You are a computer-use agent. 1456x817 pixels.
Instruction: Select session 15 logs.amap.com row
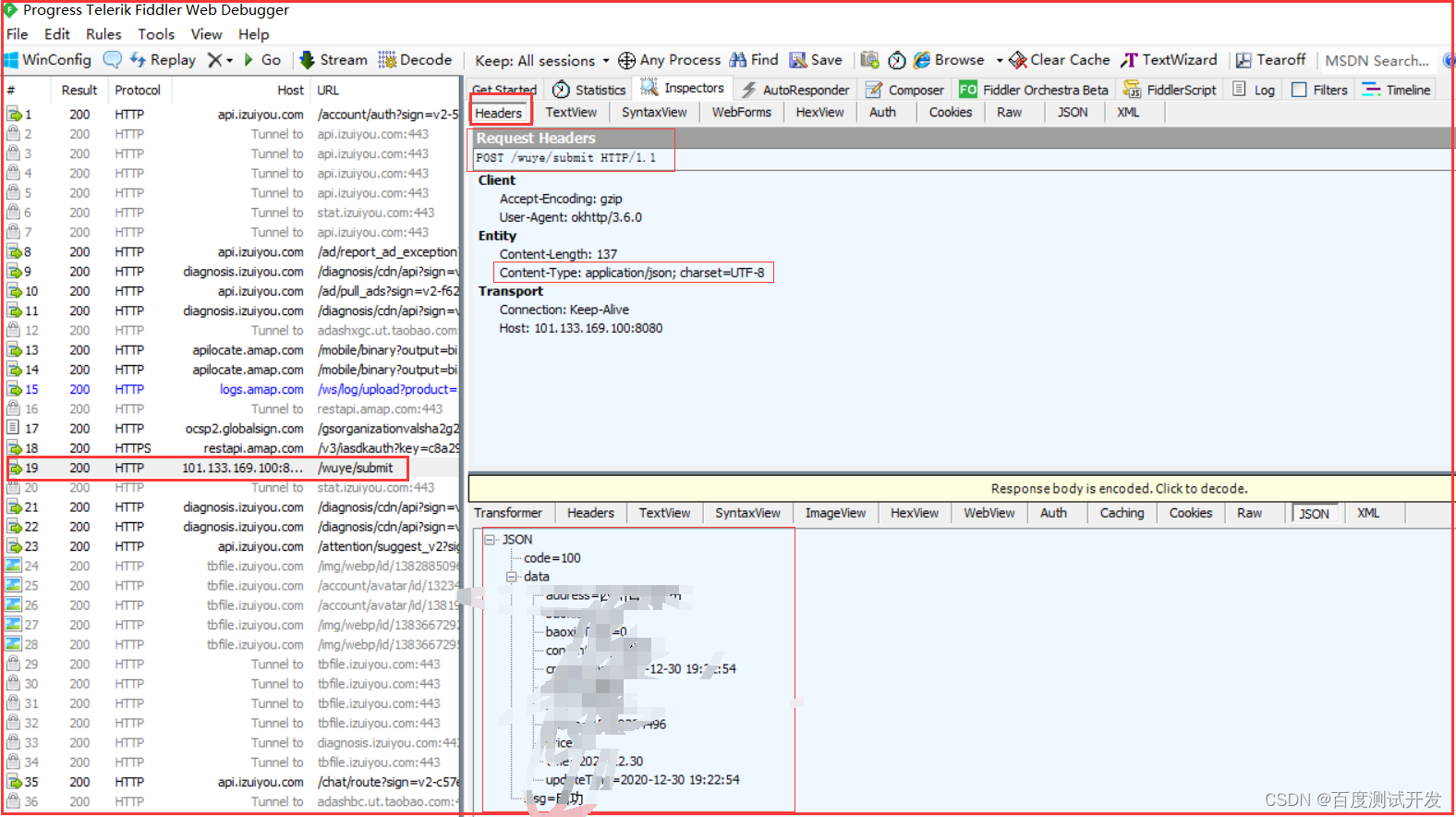click(233, 390)
